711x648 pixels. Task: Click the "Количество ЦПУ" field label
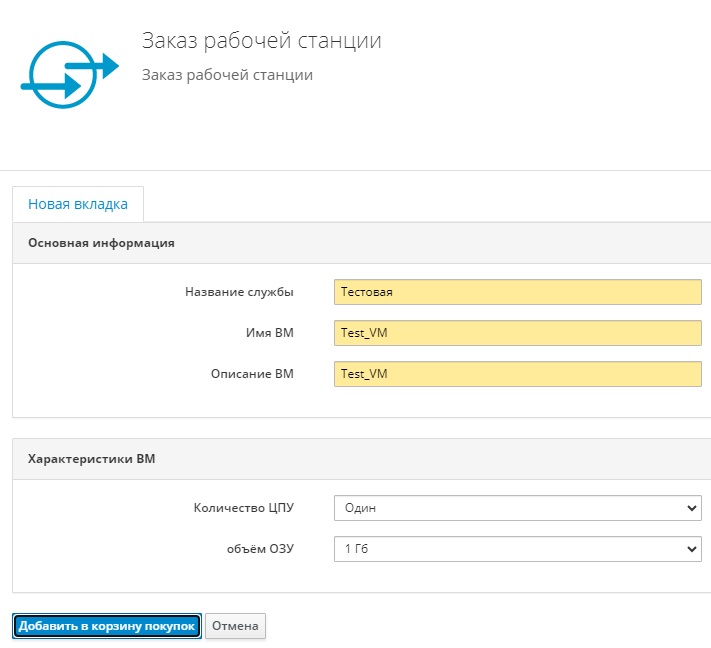pyautogui.click(x=243, y=509)
